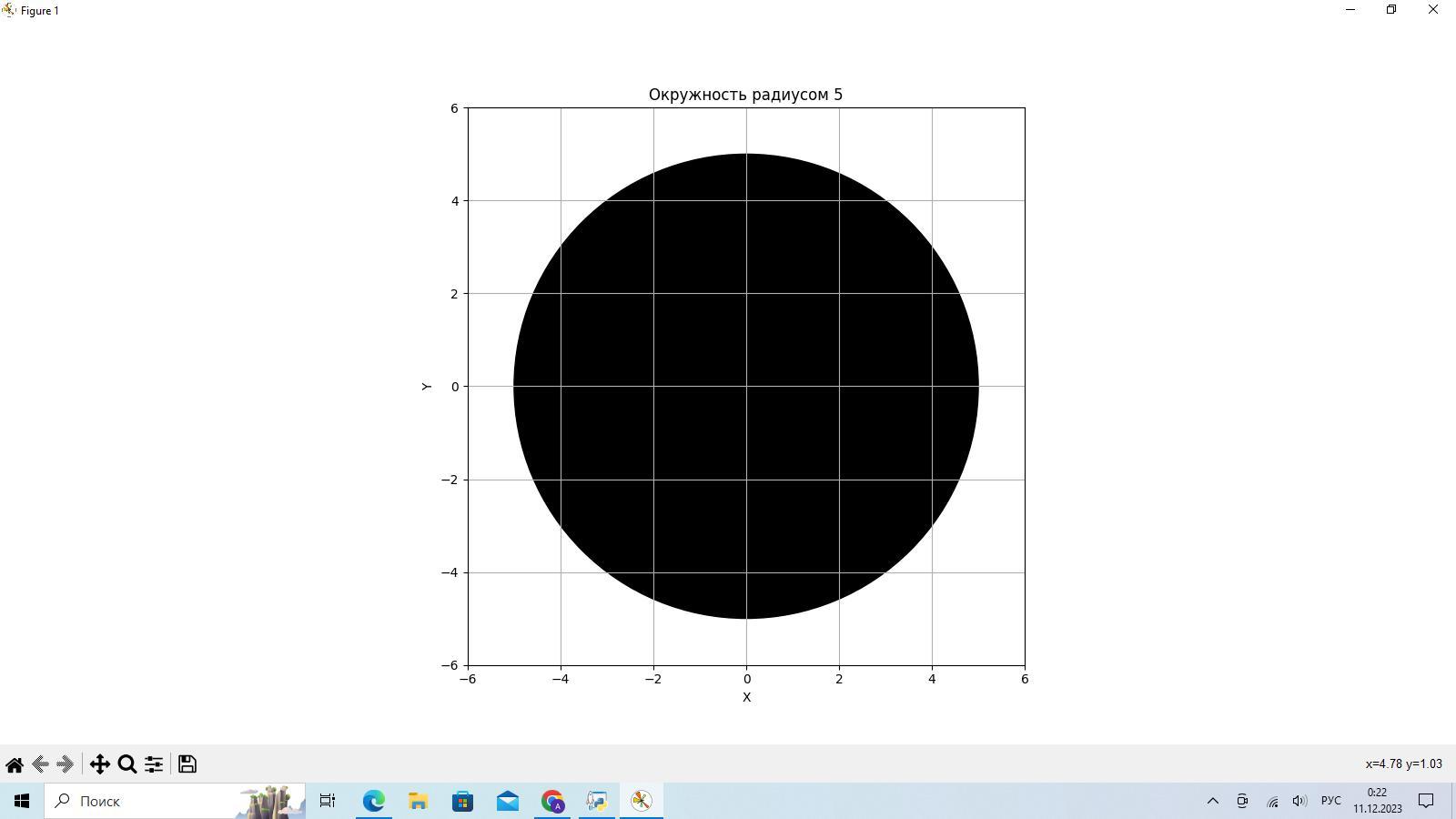Reset plot view with Home icon
Image resolution: width=1456 pixels, height=819 pixels.
pyautogui.click(x=15, y=764)
